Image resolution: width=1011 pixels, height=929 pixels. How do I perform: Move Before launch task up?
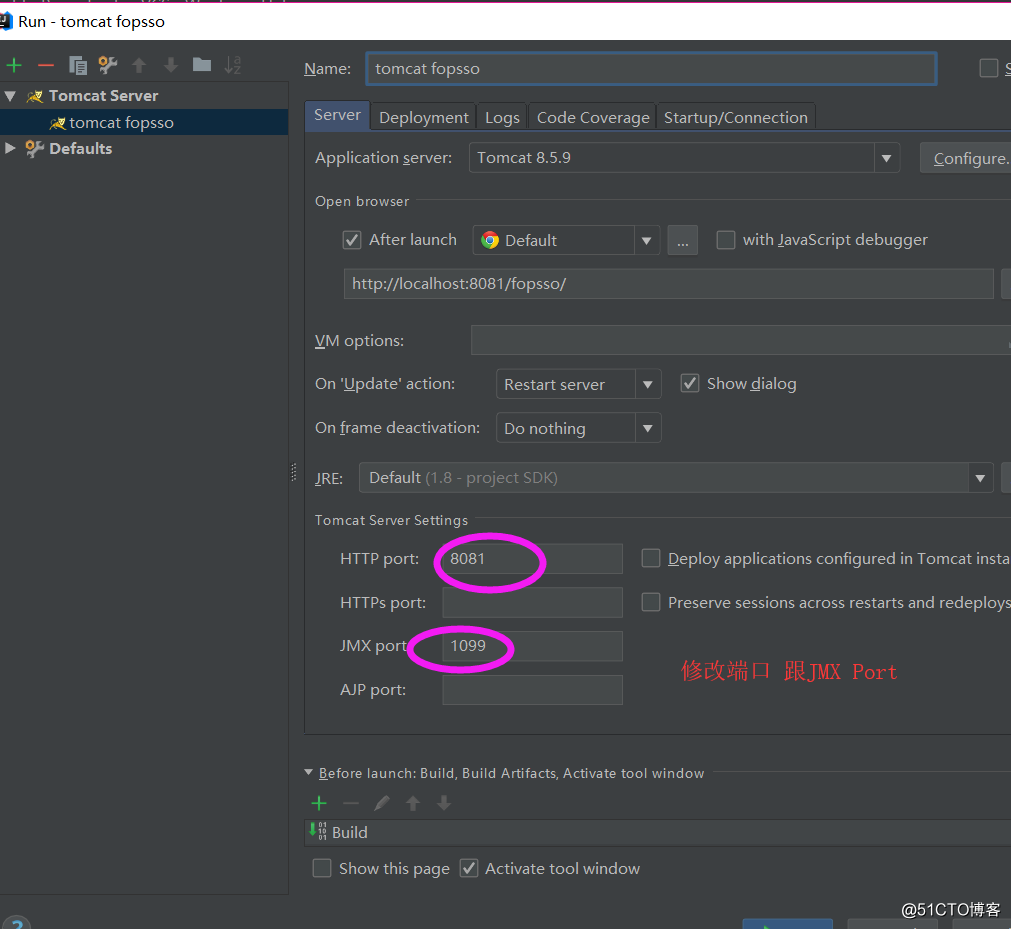[413, 803]
